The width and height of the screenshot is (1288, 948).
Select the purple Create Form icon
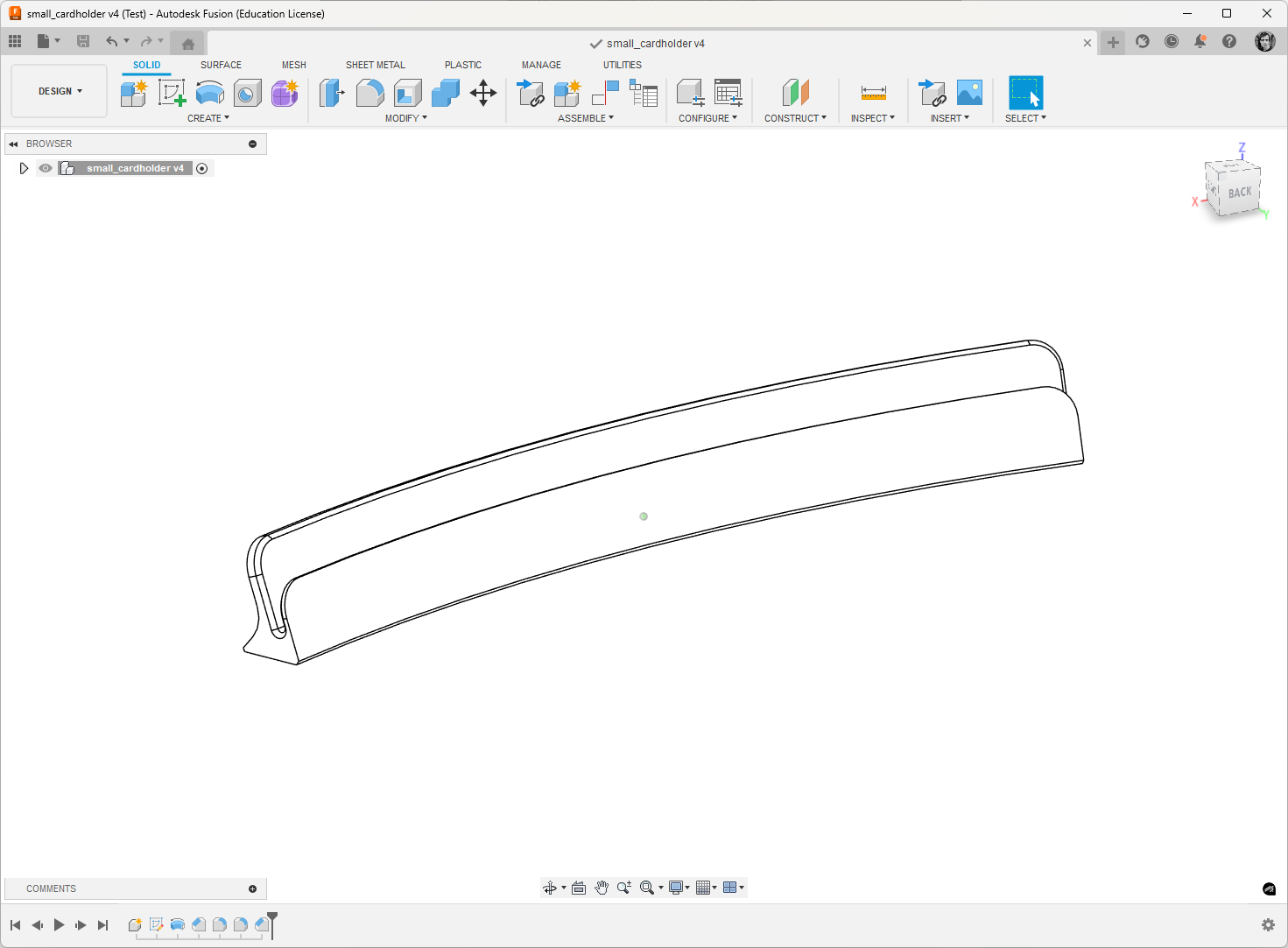click(285, 93)
